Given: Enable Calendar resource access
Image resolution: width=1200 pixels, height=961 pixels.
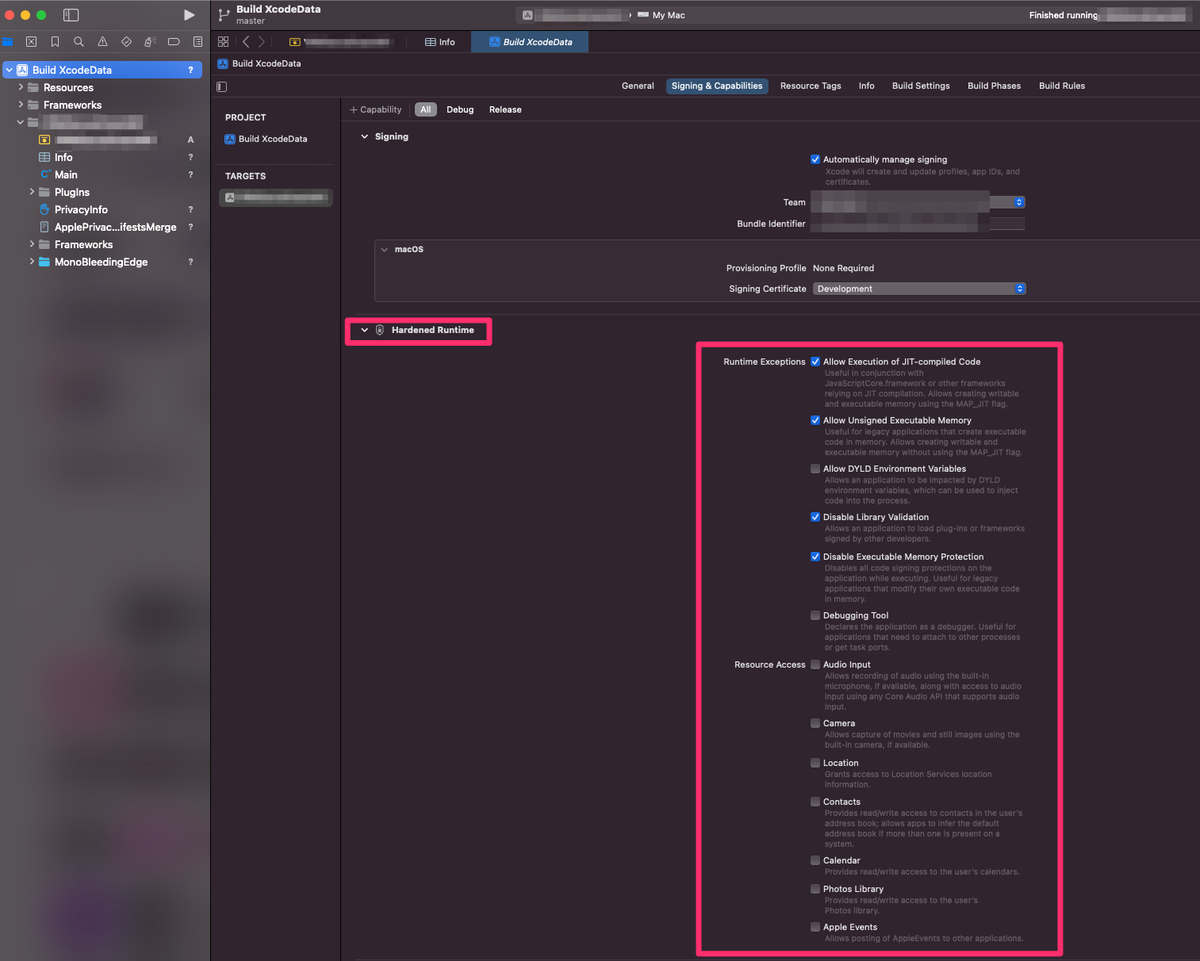Looking at the screenshot, I should click(815, 861).
